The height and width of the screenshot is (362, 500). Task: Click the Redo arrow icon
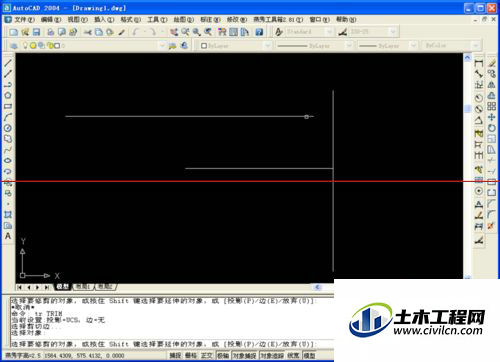pos(153,32)
